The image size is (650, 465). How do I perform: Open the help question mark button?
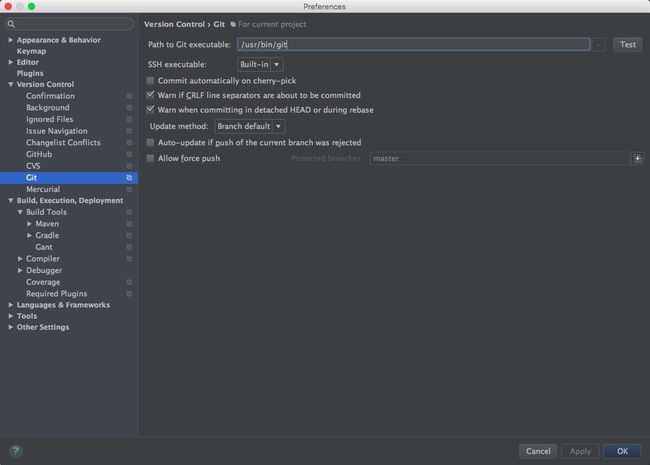tap(16, 451)
